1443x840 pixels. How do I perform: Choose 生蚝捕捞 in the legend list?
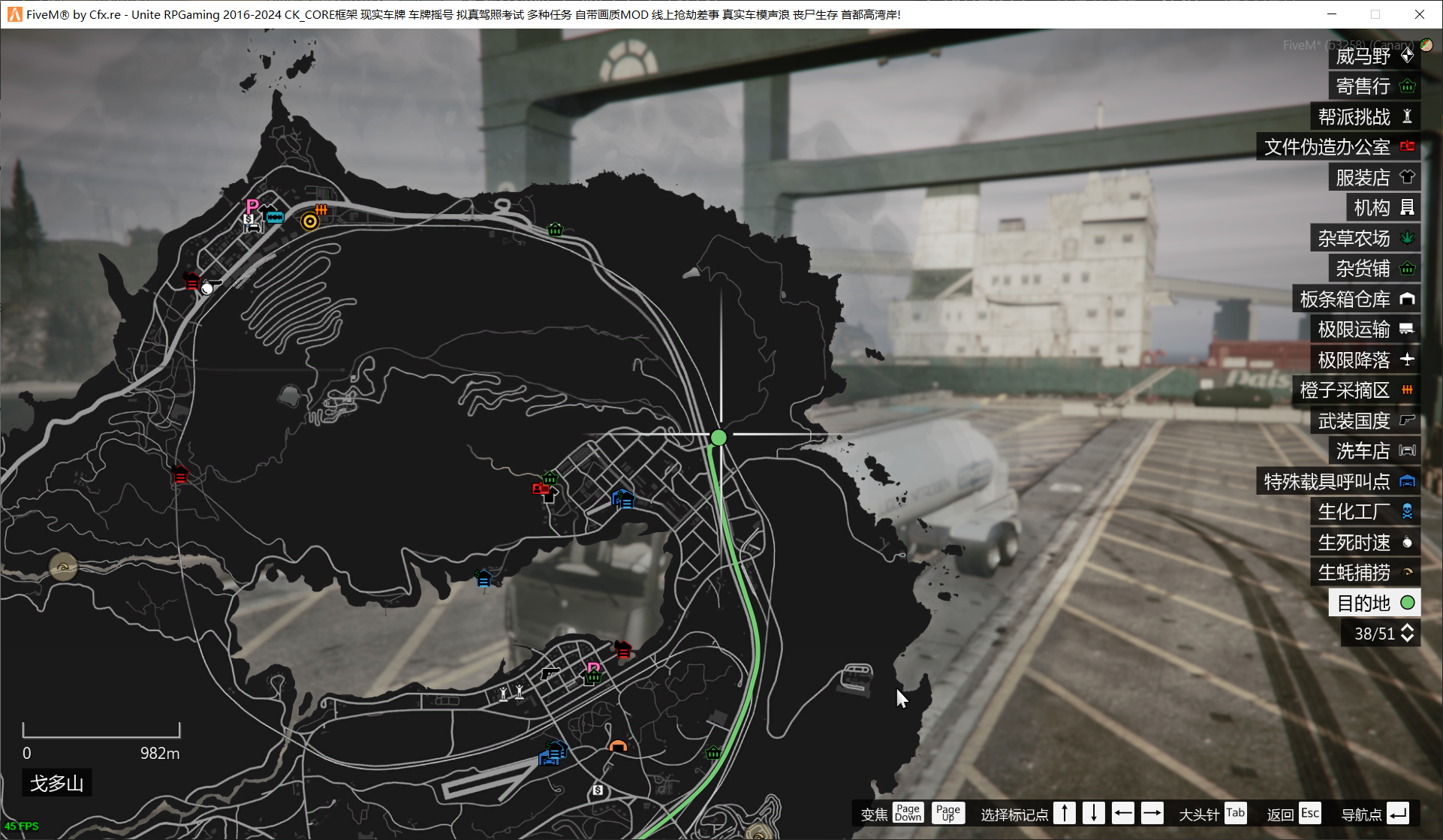pyautogui.click(x=1366, y=572)
